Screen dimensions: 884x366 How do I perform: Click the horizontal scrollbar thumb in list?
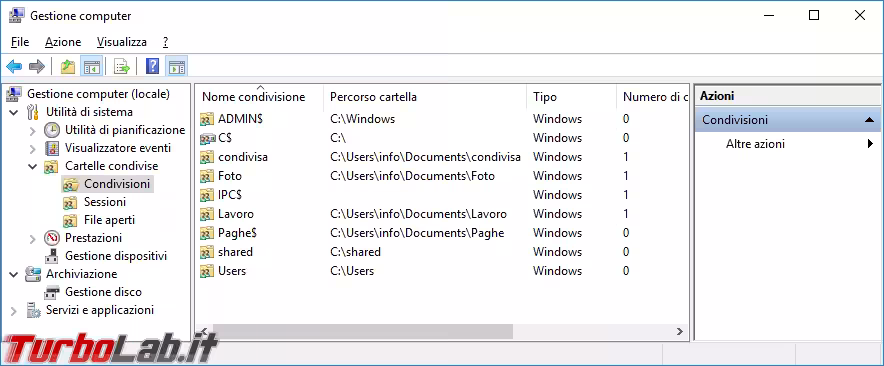(x=363, y=332)
